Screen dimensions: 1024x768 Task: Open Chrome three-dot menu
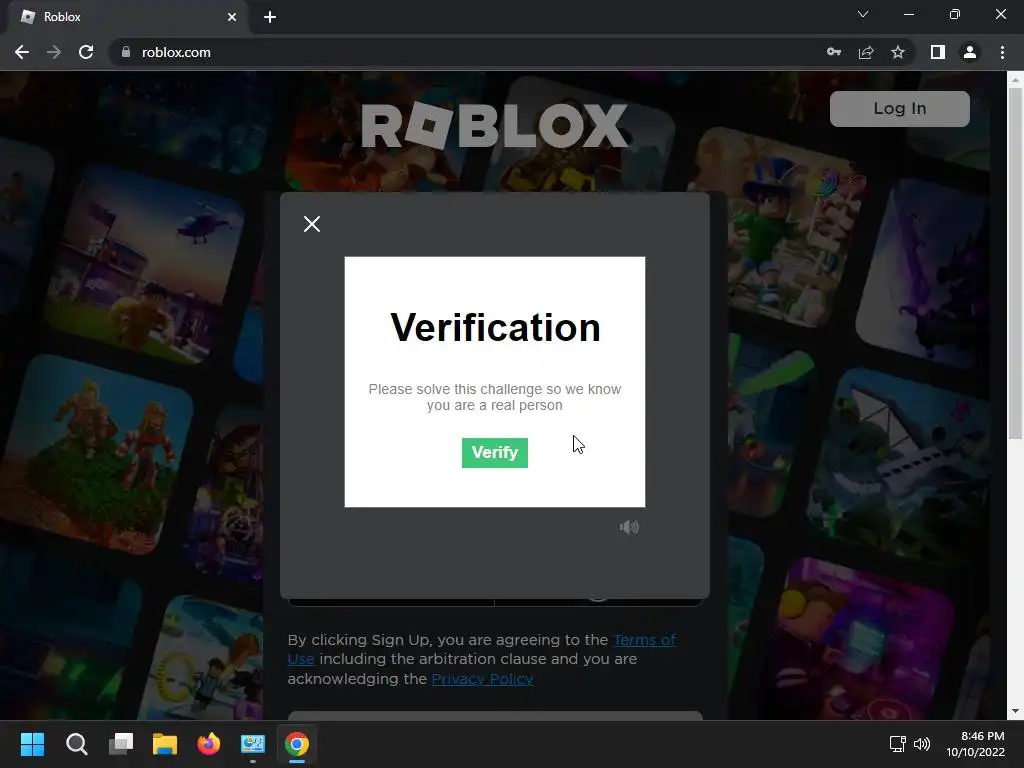click(1002, 52)
